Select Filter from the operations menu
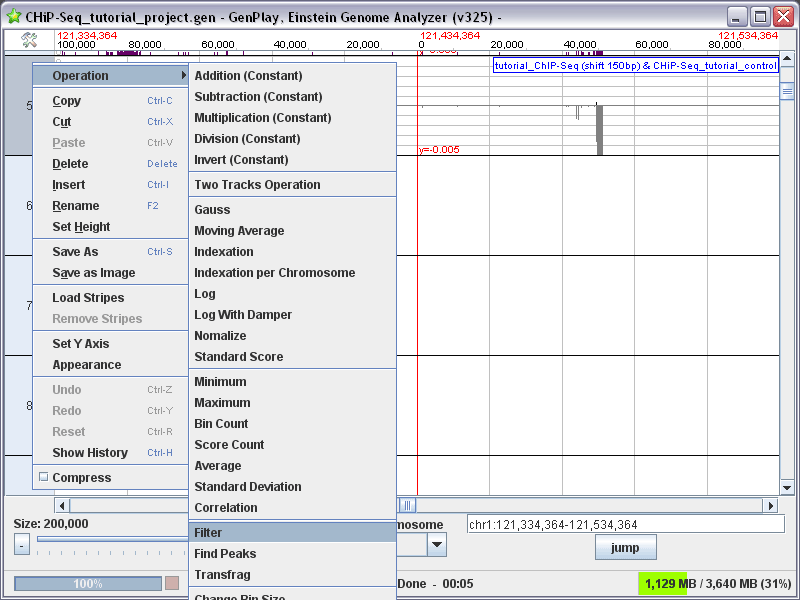 coord(293,533)
